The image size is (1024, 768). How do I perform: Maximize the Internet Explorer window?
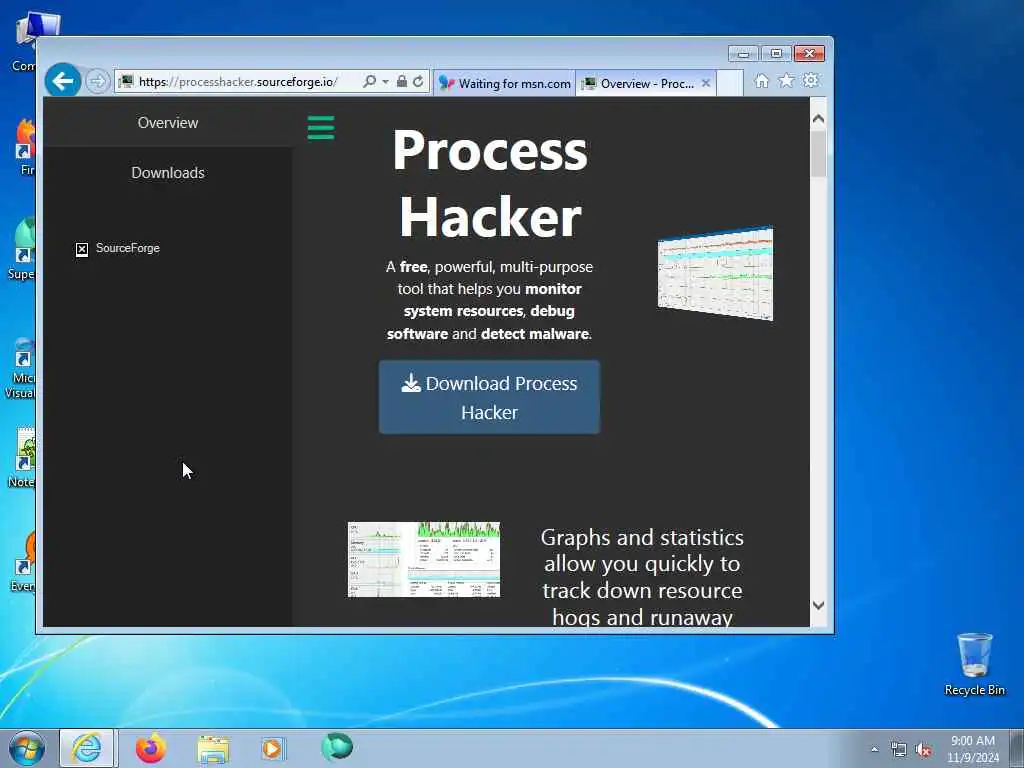coord(776,54)
